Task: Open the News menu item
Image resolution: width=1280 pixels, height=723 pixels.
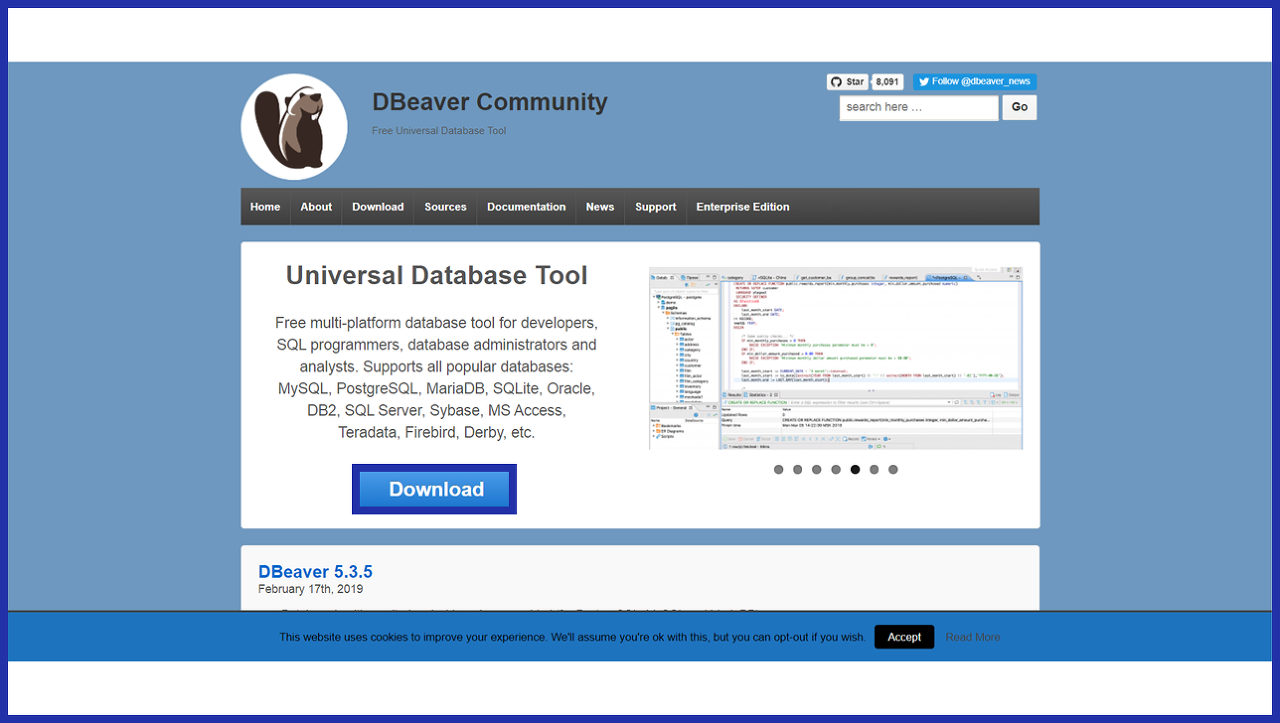Action: tap(600, 207)
